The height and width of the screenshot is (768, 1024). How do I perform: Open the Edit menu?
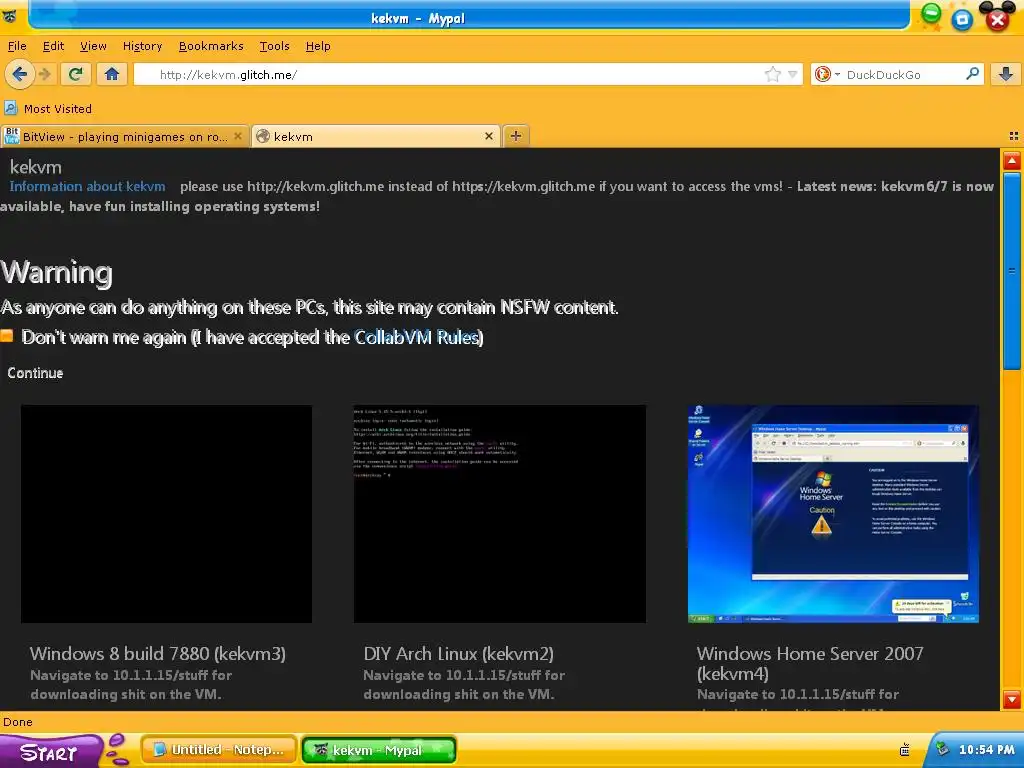coord(54,46)
